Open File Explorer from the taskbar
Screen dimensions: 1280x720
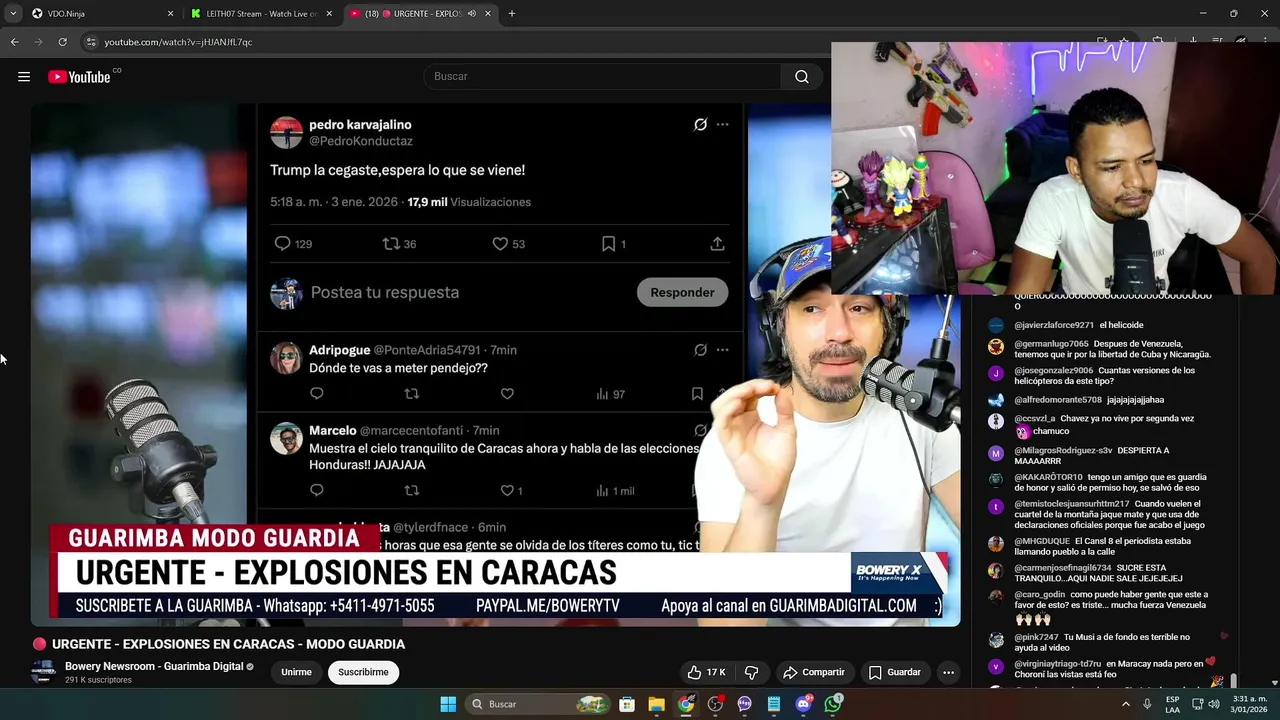point(656,704)
